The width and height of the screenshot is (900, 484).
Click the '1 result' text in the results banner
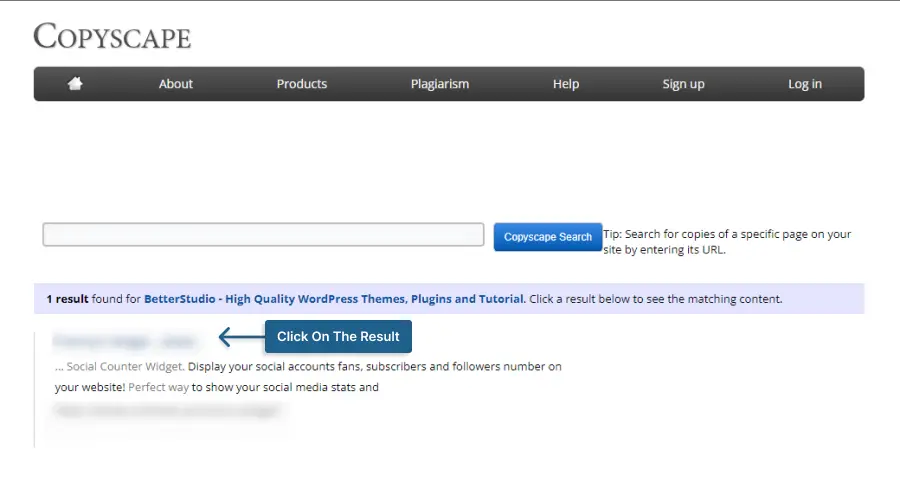pyautogui.click(x=67, y=299)
